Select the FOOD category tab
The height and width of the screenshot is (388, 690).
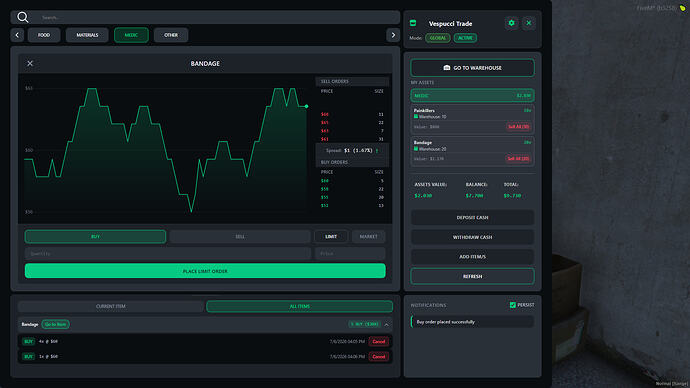point(44,35)
